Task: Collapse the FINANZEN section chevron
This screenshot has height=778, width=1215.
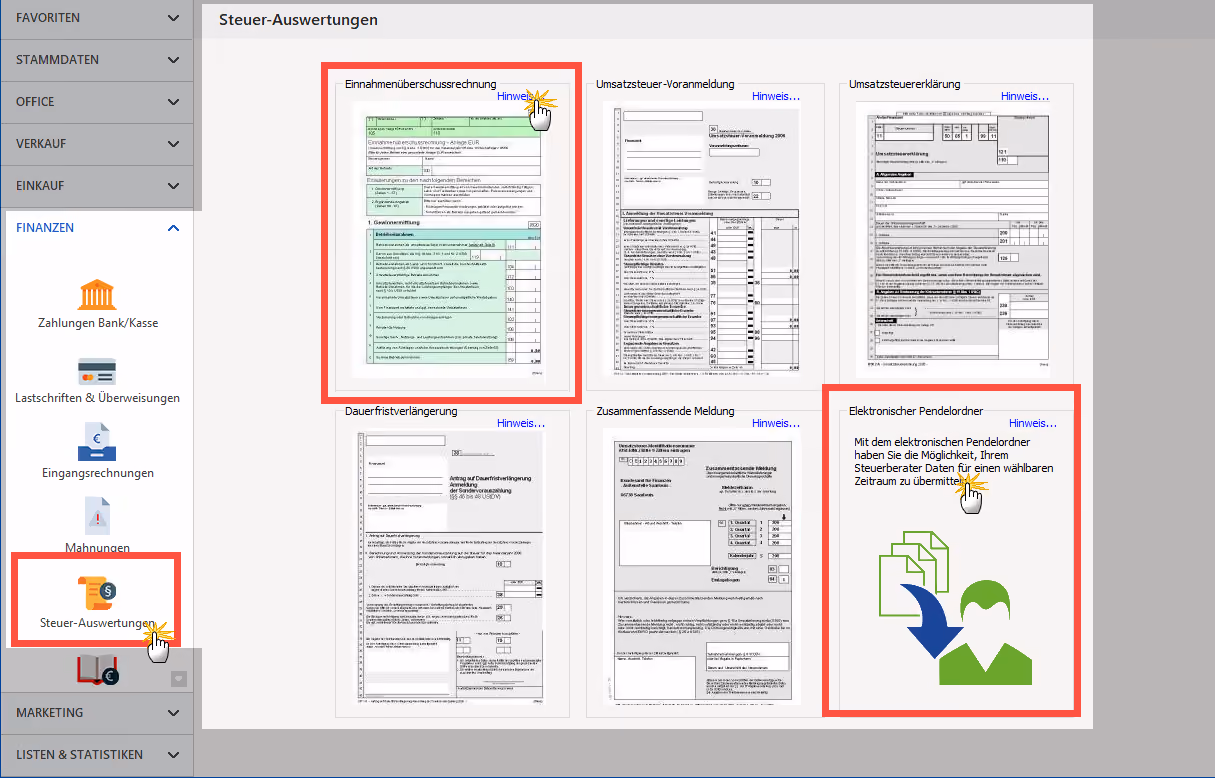Action: pos(174,228)
